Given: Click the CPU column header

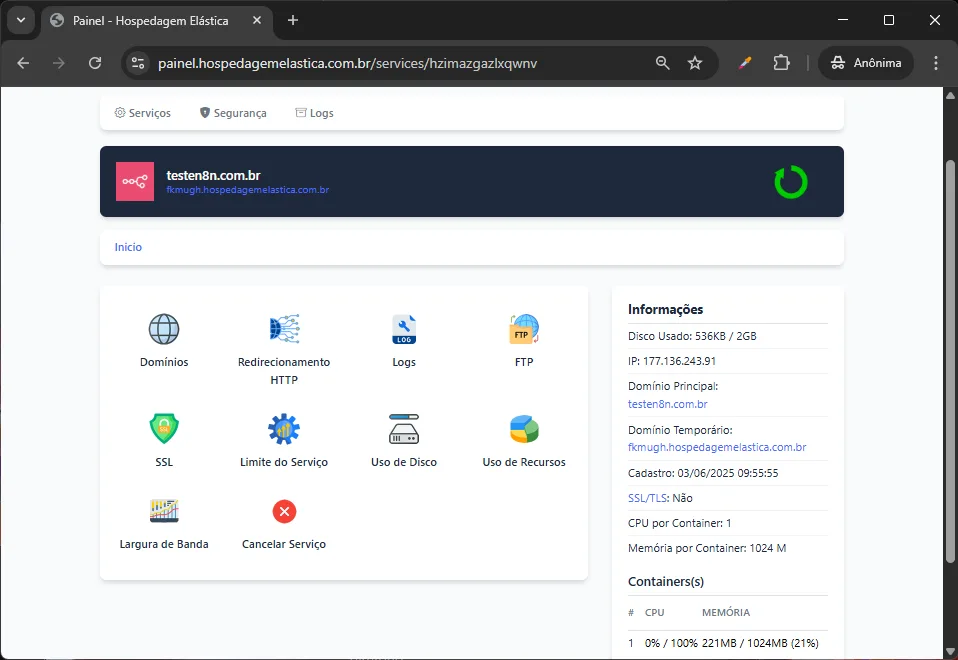Looking at the screenshot, I should 654,612.
